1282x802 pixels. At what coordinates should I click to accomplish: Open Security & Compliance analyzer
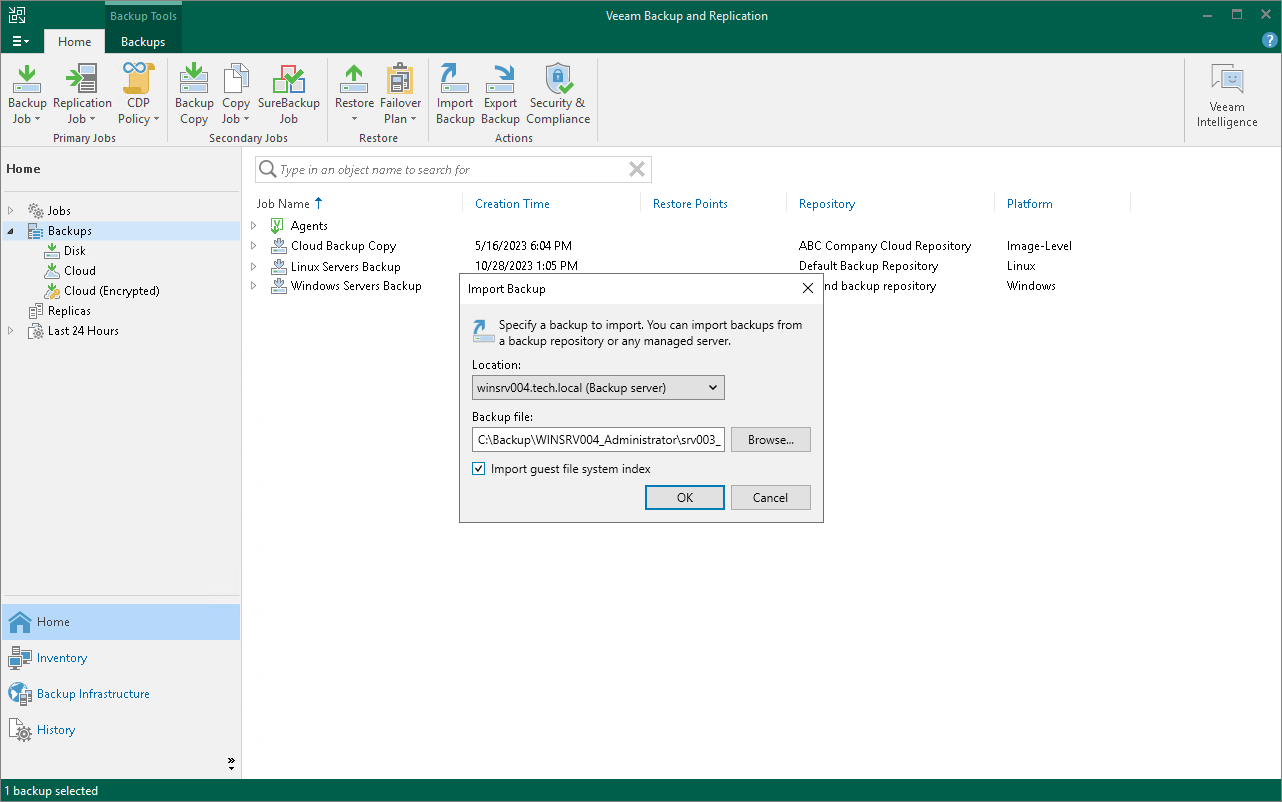click(x=558, y=90)
